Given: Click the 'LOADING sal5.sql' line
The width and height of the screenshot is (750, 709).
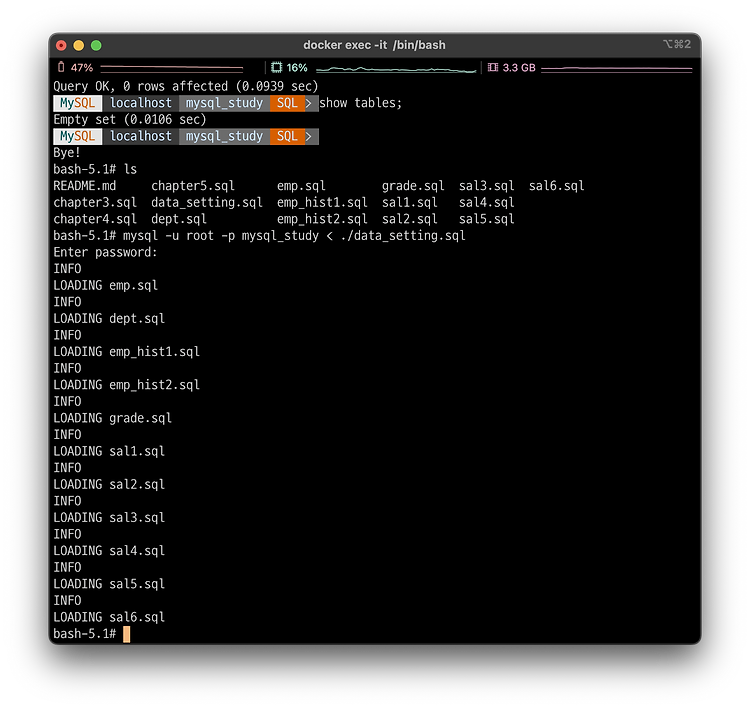Looking at the screenshot, I should tap(109, 584).
